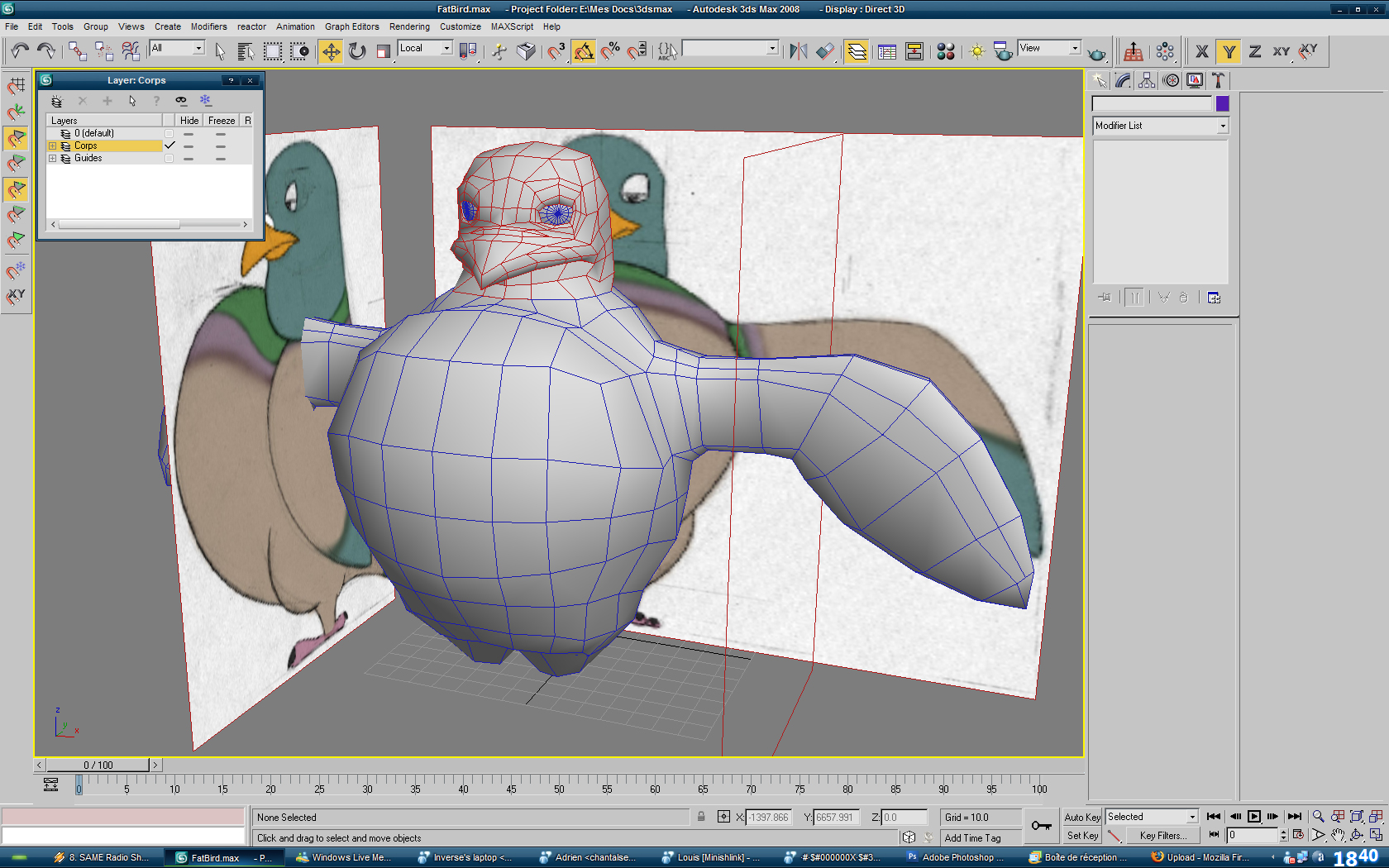1389x868 pixels.
Task: Open the Local reference coordinate dropdown
Action: click(x=425, y=48)
